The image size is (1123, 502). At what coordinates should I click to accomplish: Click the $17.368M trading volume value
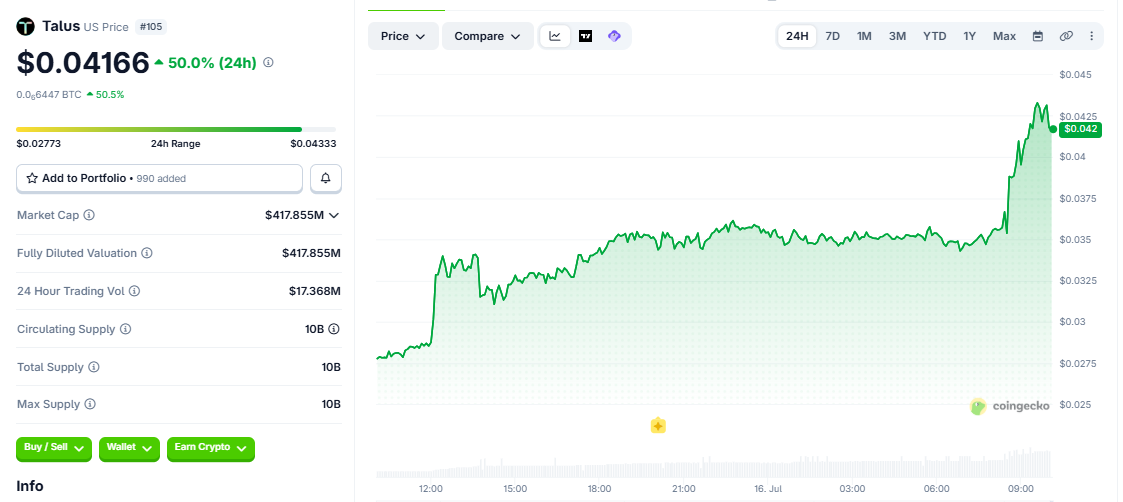[x=314, y=291]
